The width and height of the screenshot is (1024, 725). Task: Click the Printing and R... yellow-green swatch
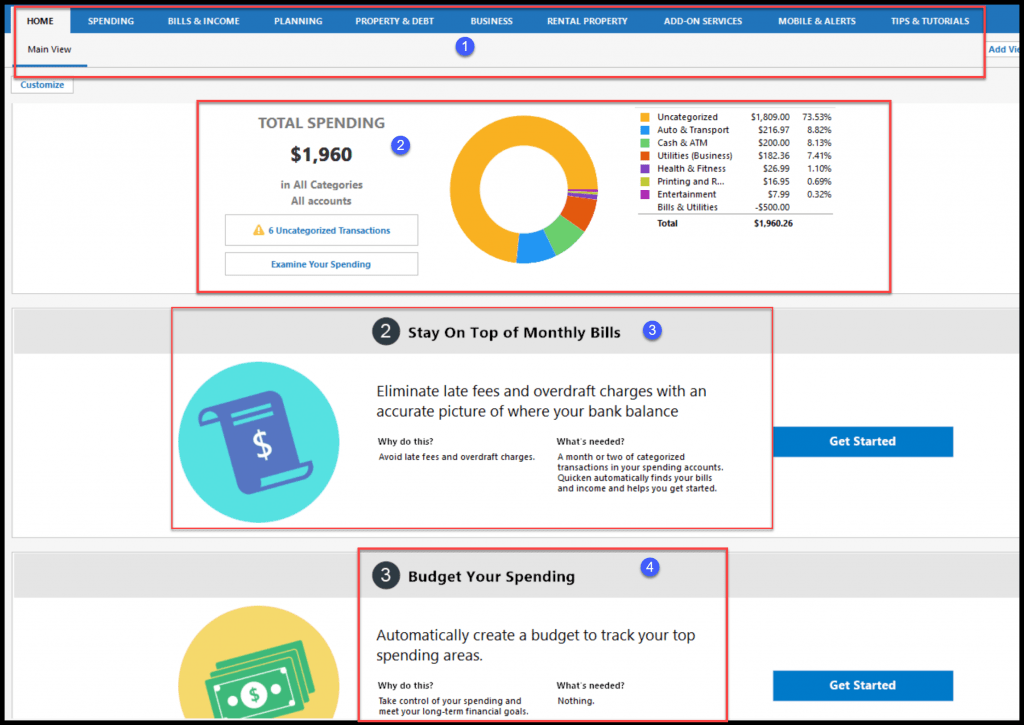(x=645, y=182)
